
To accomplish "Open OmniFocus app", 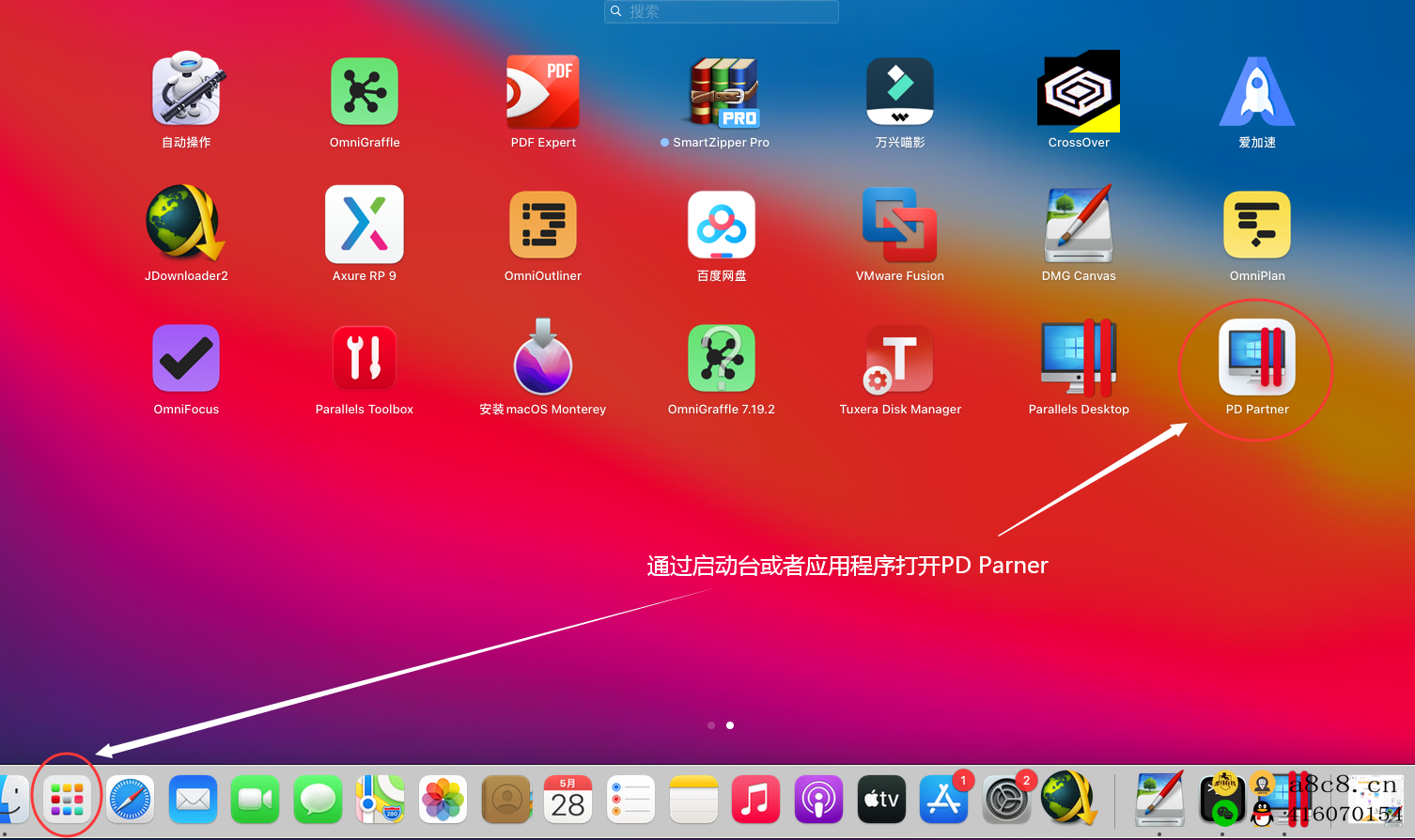I will coord(186,358).
